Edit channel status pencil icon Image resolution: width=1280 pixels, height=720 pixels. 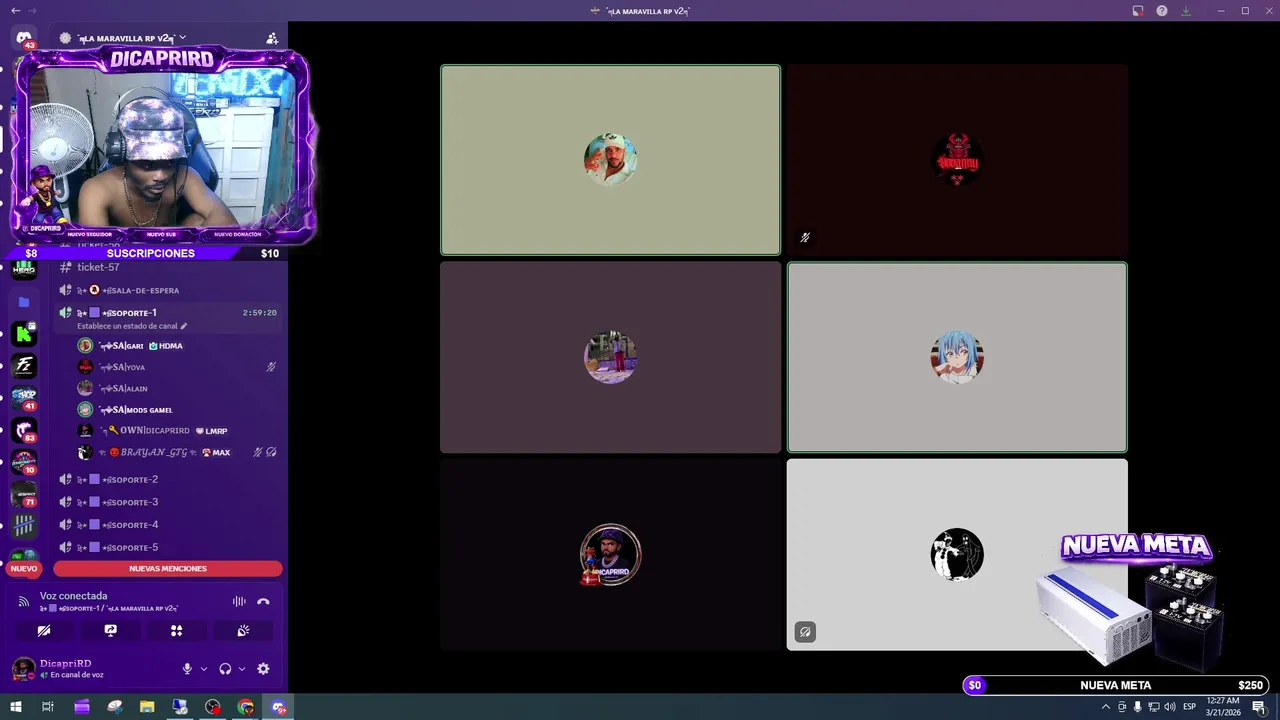(184, 326)
